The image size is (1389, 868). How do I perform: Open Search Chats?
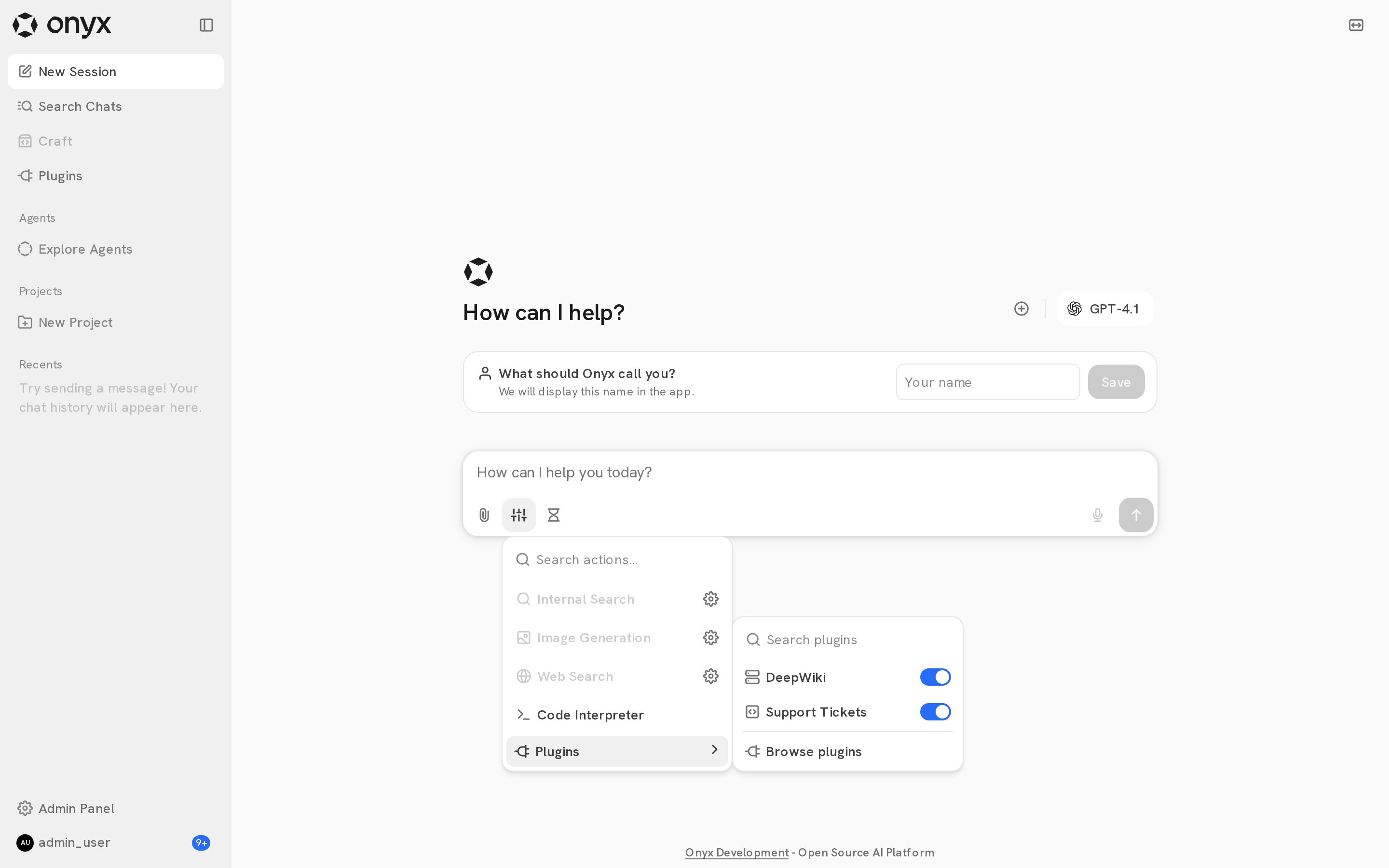[115, 106]
